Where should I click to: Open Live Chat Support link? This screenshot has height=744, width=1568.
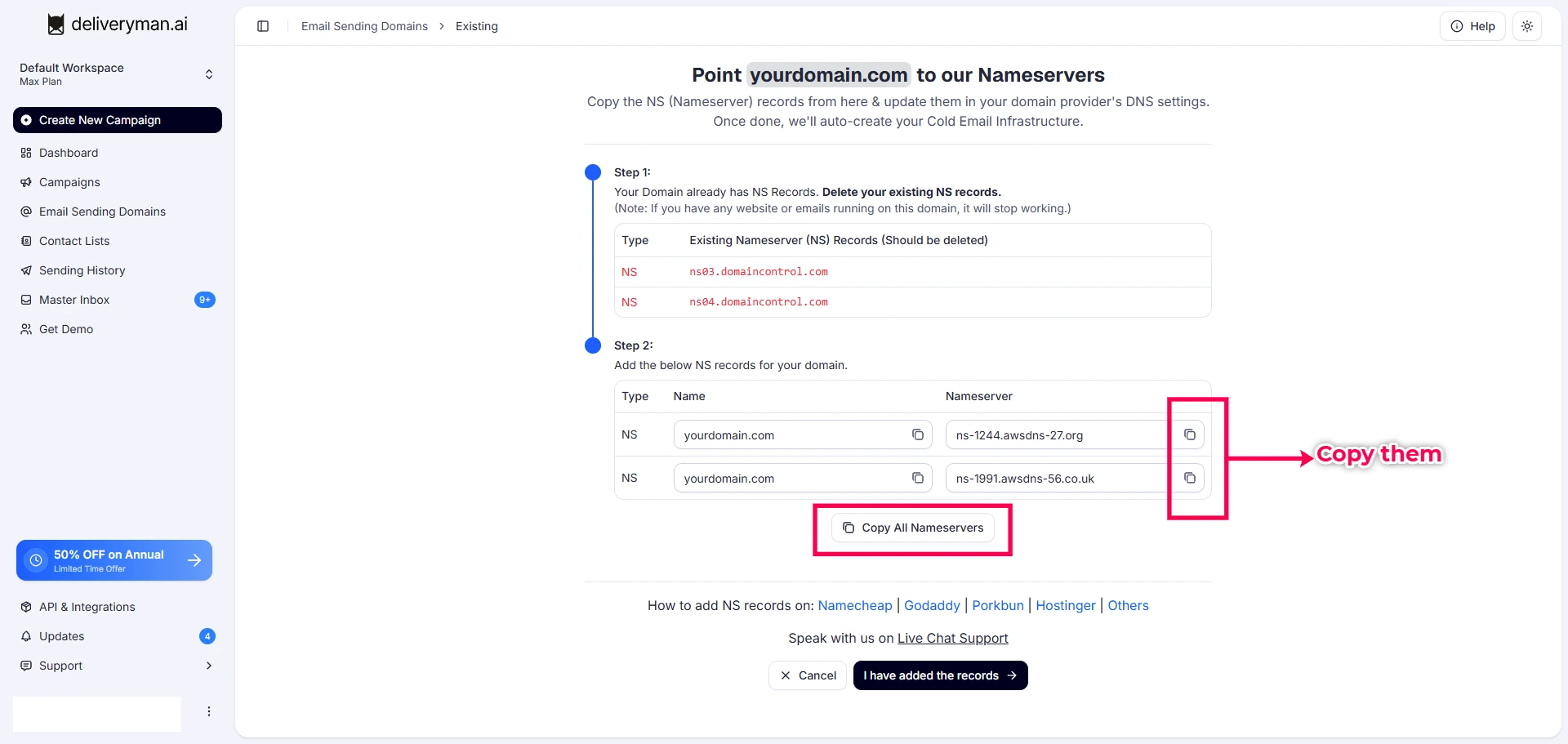tap(953, 638)
